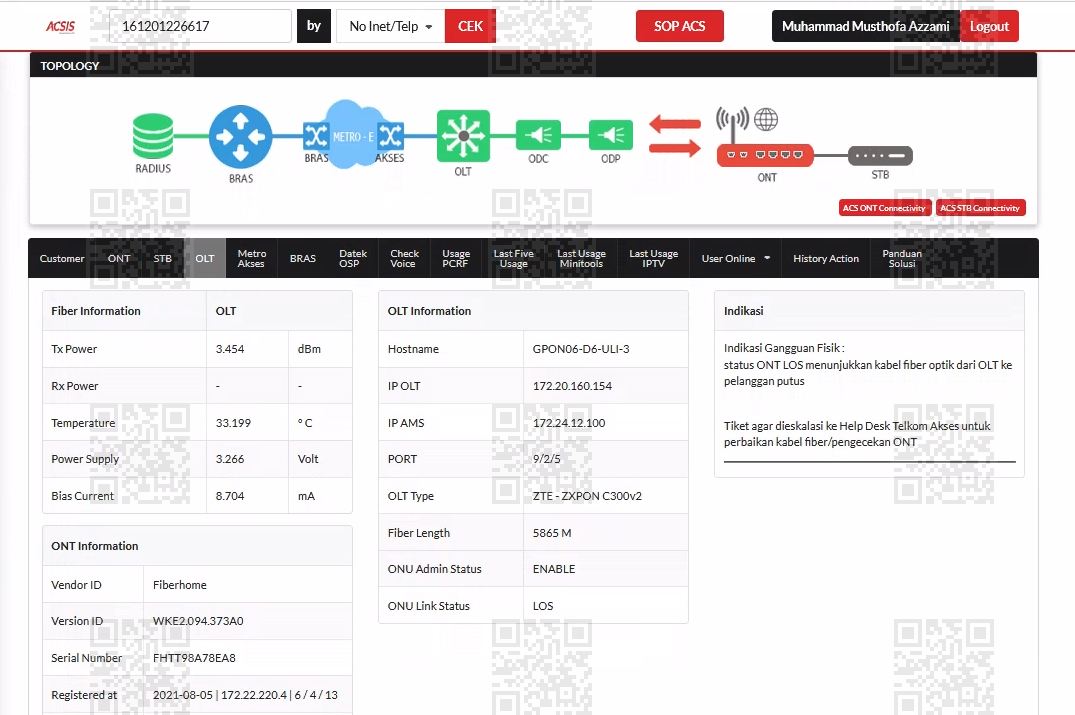Open the Datek OSP tab
The width and height of the screenshot is (1075, 715).
pos(352,258)
